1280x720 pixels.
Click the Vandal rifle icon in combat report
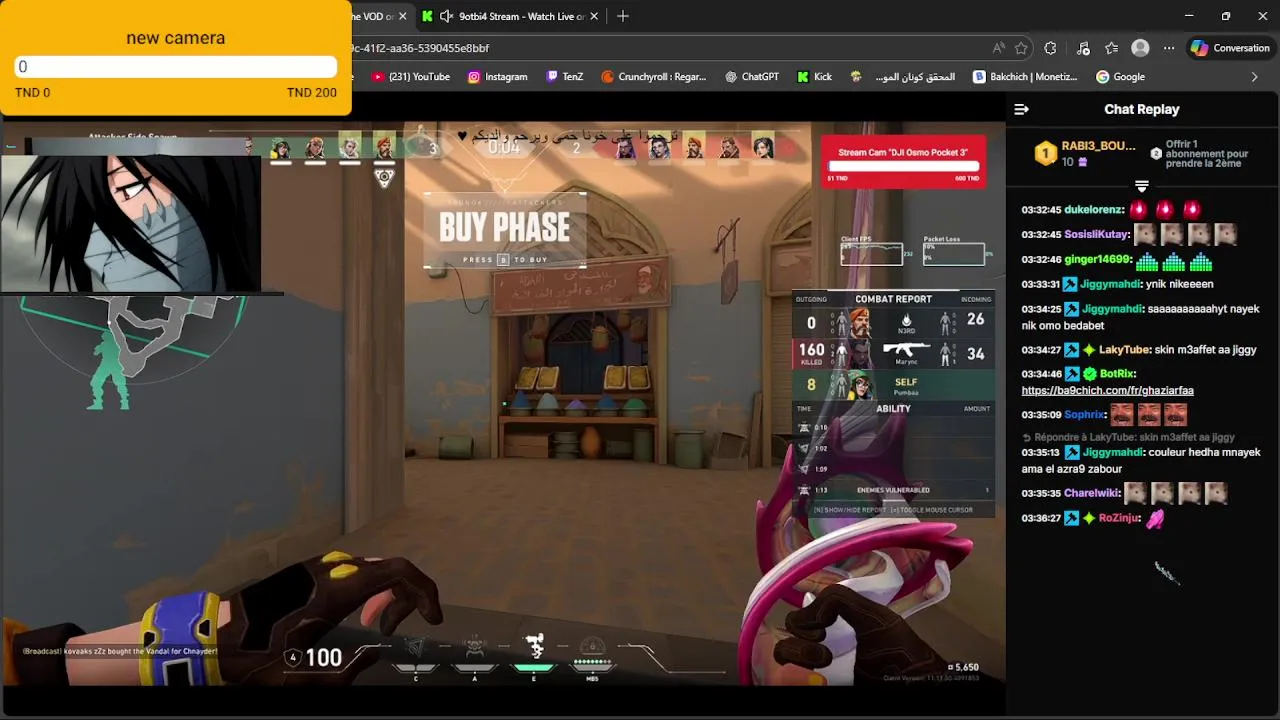pos(906,352)
